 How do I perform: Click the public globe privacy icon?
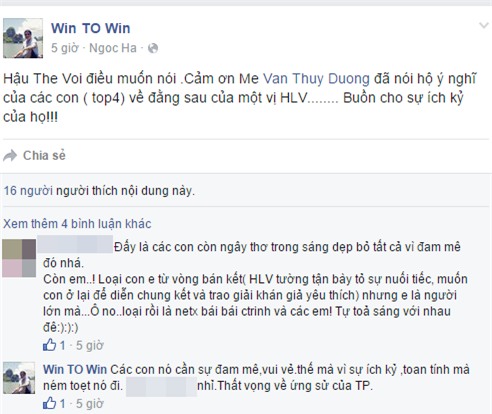[x=153, y=48]
